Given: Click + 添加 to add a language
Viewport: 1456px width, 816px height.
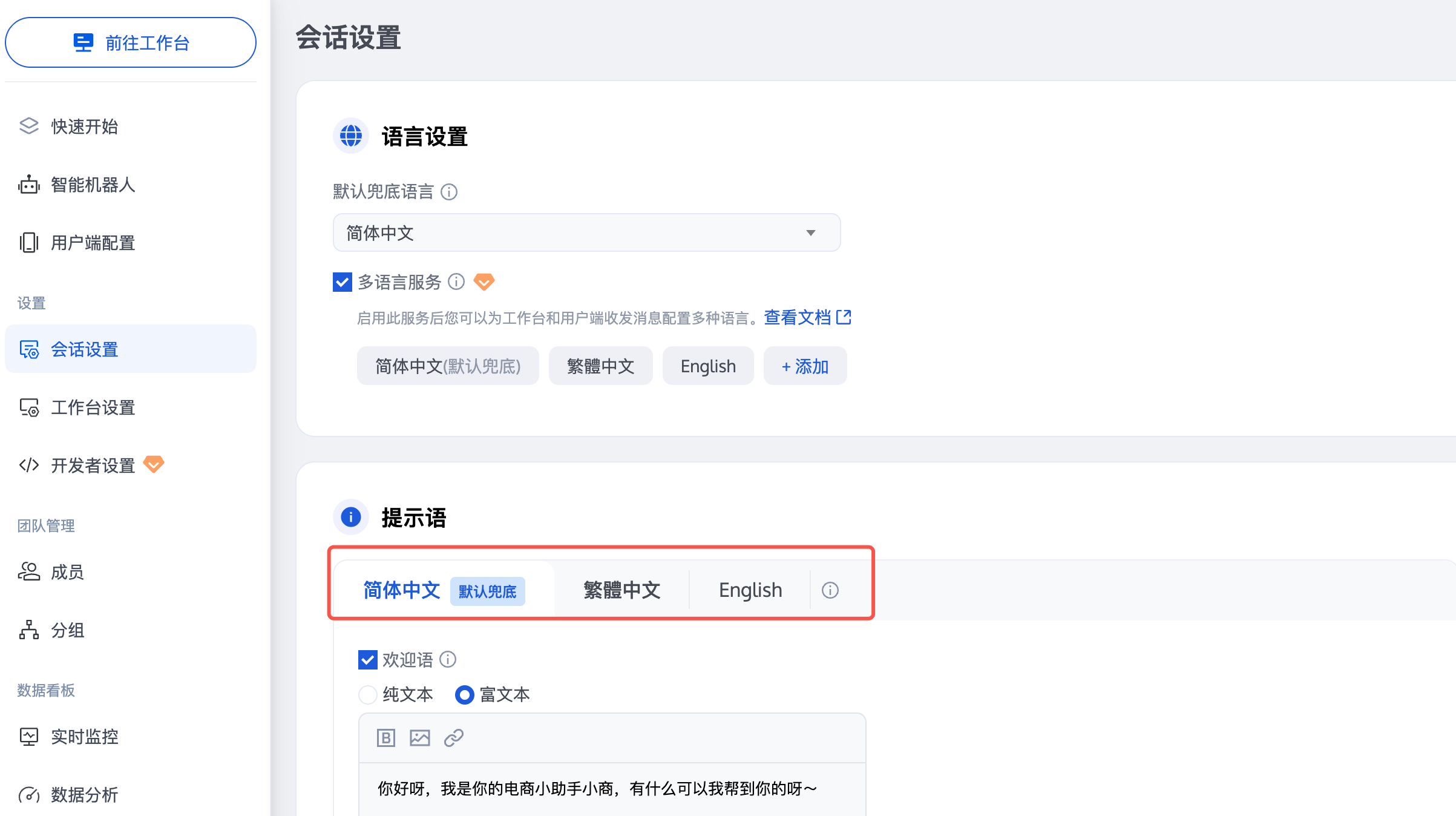Looking at the screenshot, I should point(804,366).
